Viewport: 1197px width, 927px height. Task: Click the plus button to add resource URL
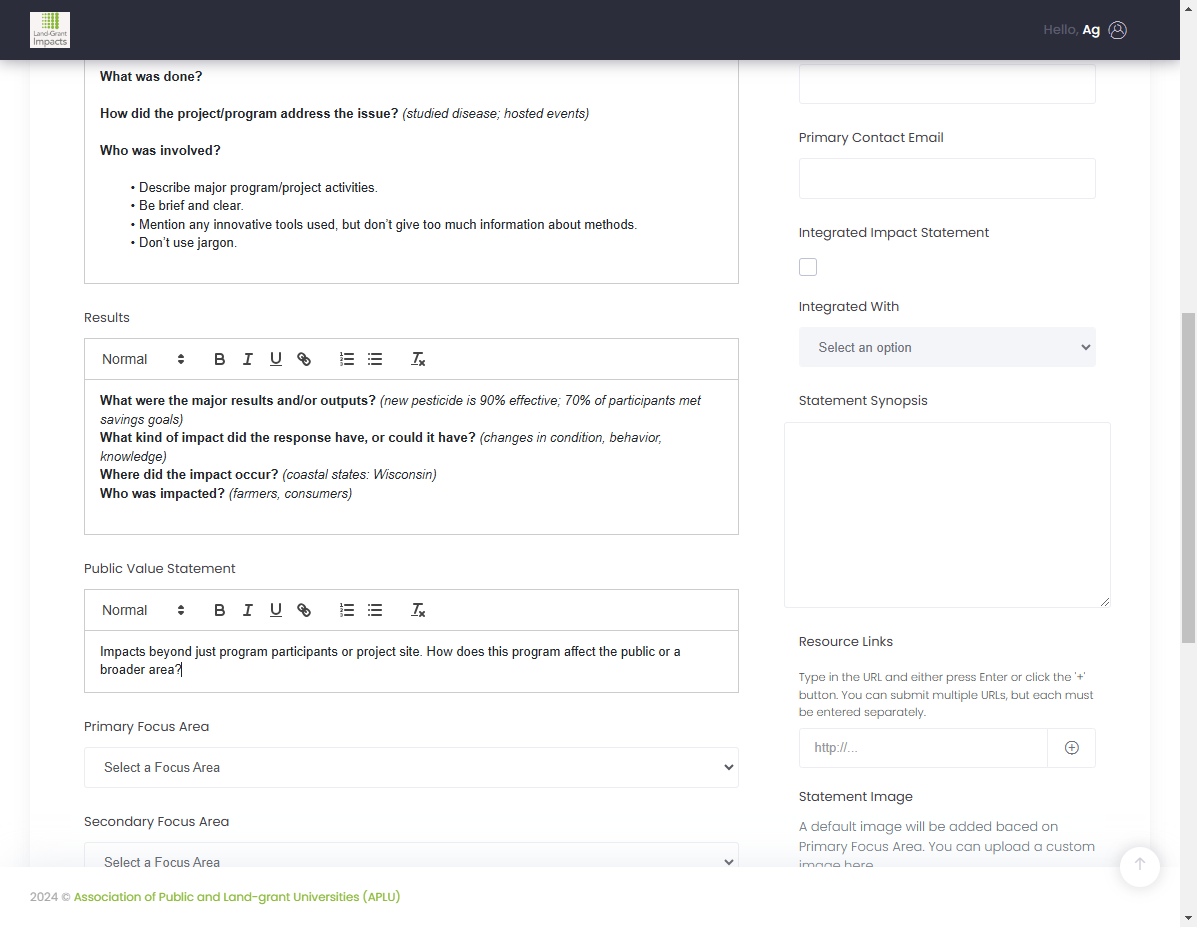point(1072,748)
